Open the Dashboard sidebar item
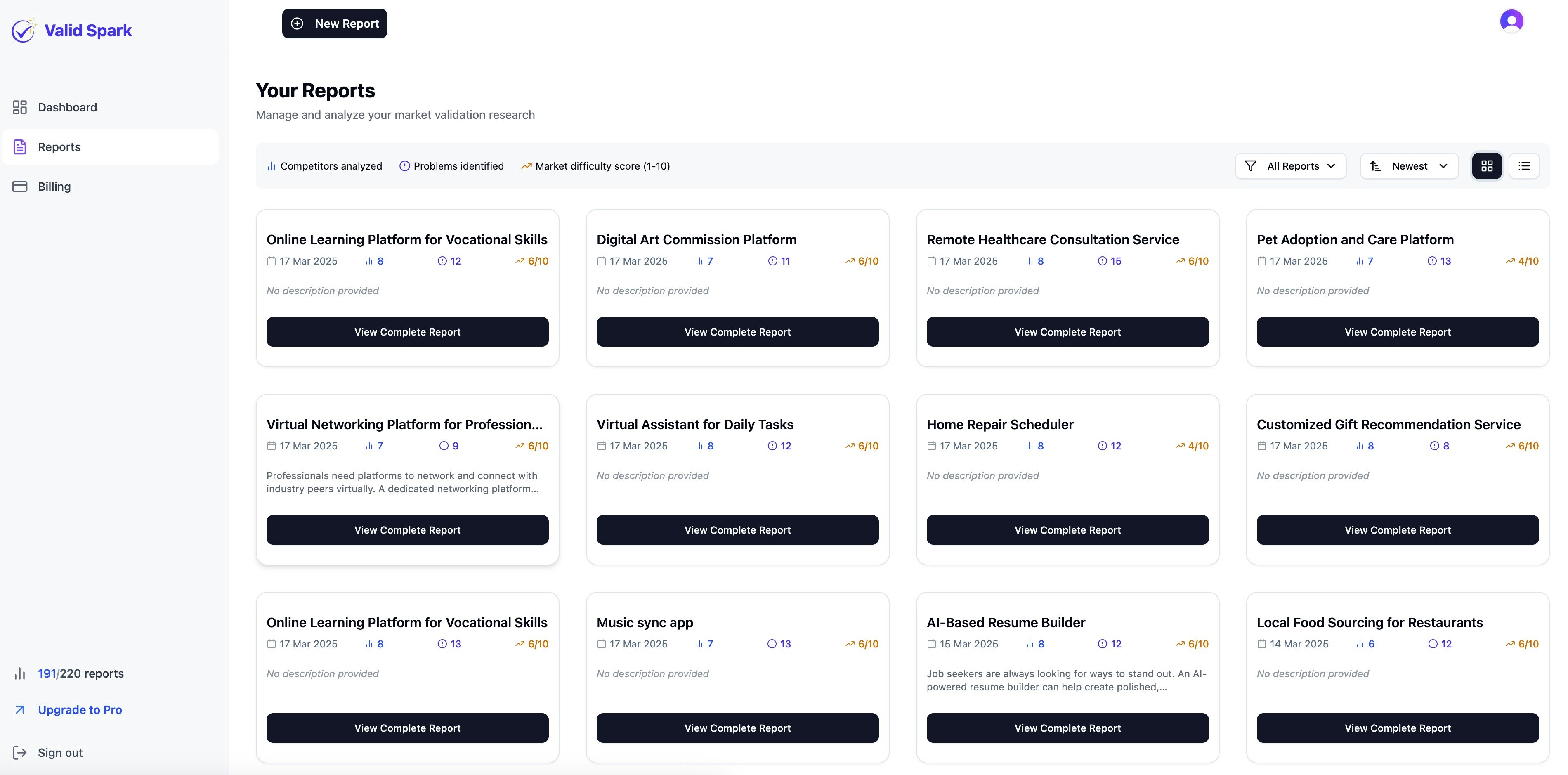Screen dimensions: 1568x775 (67, 107)
